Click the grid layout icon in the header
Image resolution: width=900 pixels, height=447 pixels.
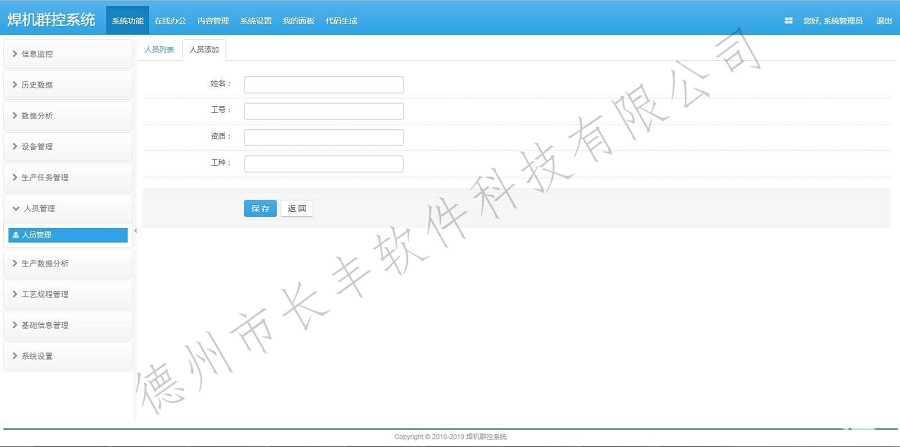788,20
